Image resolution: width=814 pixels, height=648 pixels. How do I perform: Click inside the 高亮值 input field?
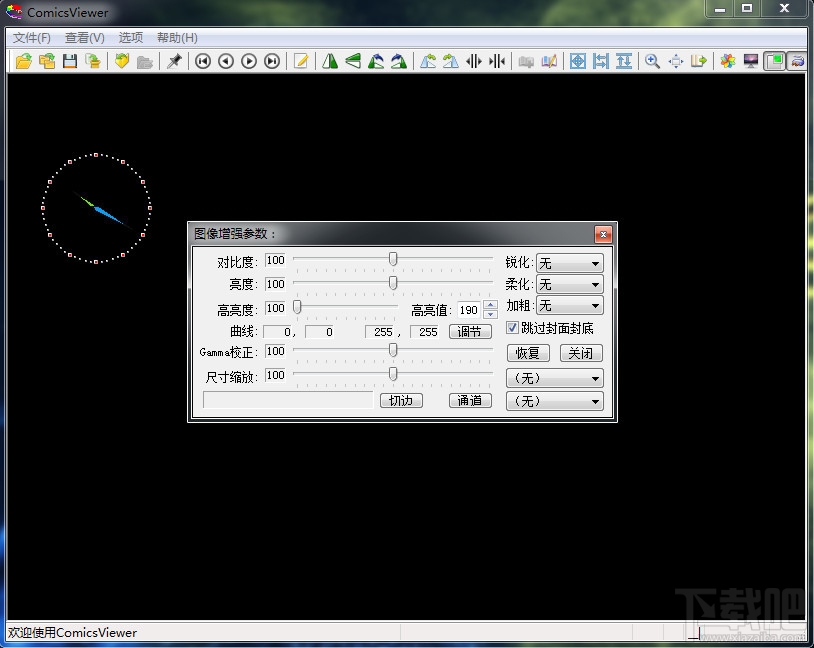coord(467,309)
